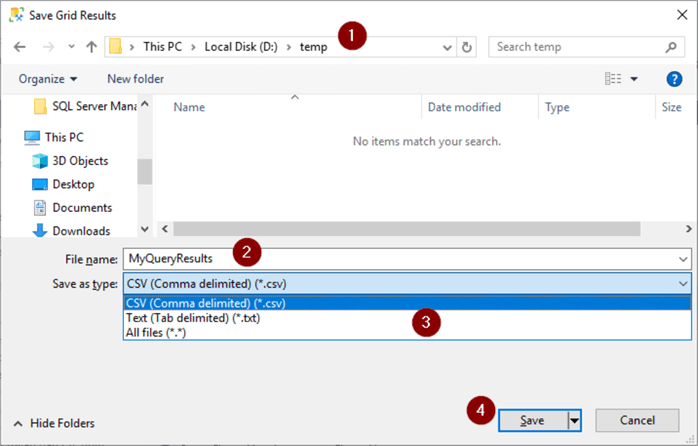698x446 pixels.
Task: Sort files by Date modified column
Action: pos(464,107)
